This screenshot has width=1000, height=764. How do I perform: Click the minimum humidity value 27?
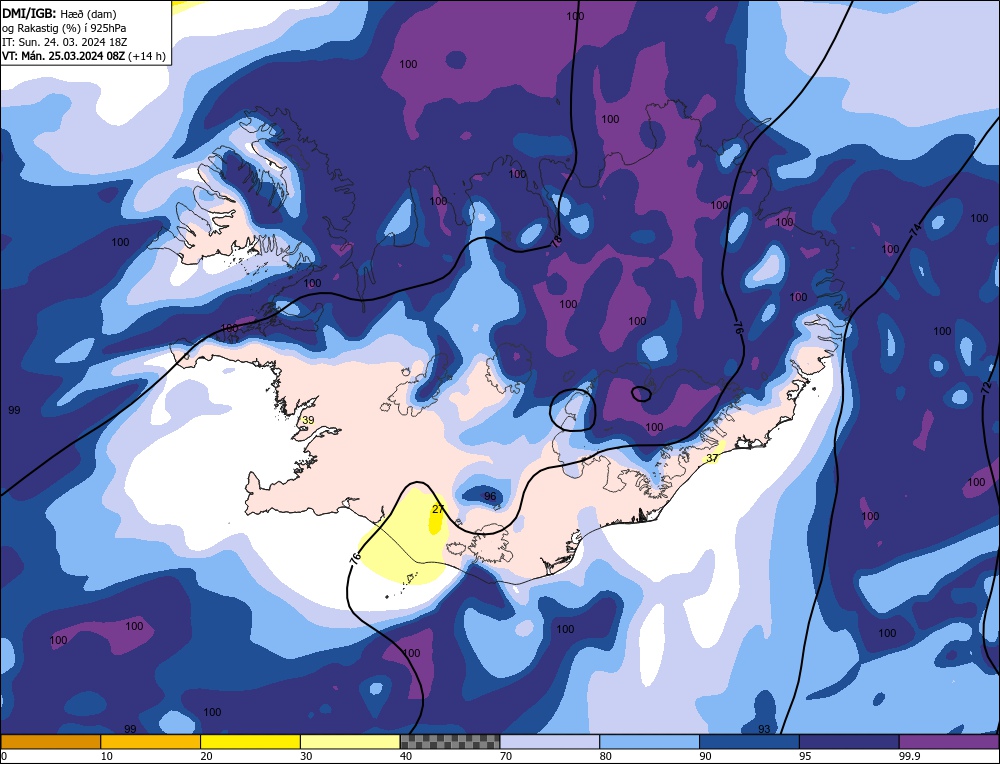(x=438, y=509)
